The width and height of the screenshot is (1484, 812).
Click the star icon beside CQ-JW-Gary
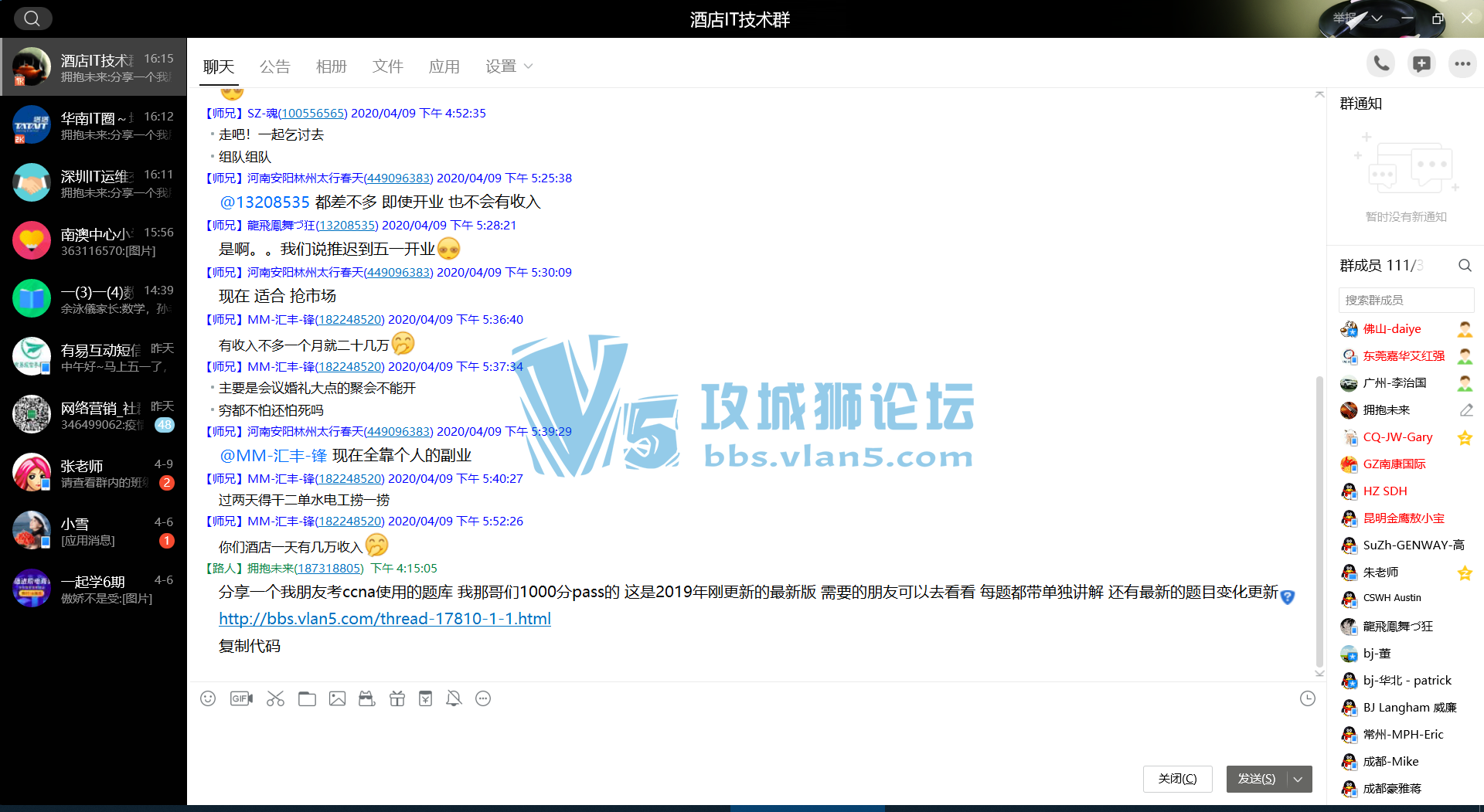(1465, 438)
